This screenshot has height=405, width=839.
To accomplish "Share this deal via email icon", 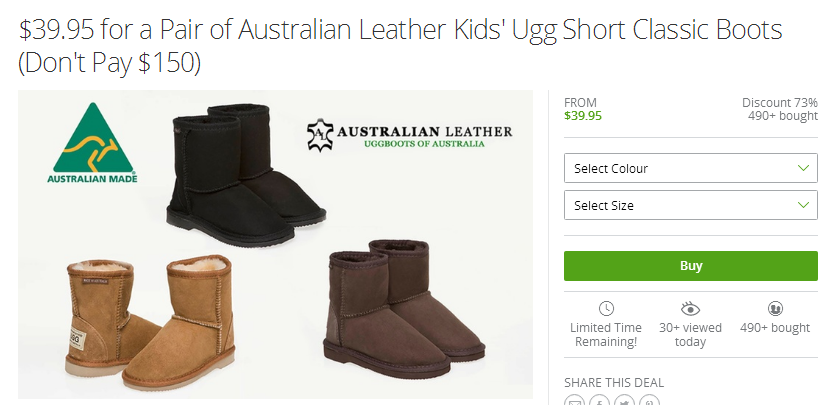I will point(575,401).
